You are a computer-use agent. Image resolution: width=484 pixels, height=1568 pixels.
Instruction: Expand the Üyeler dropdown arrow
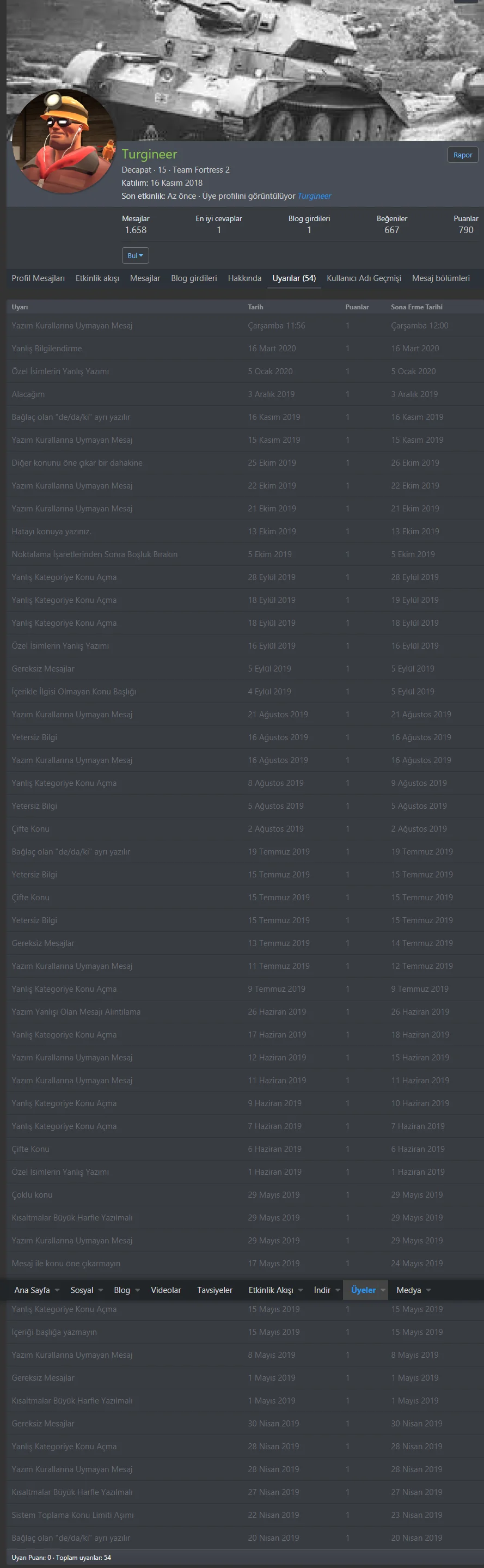pyautogui.click(x=383, y=1290)
